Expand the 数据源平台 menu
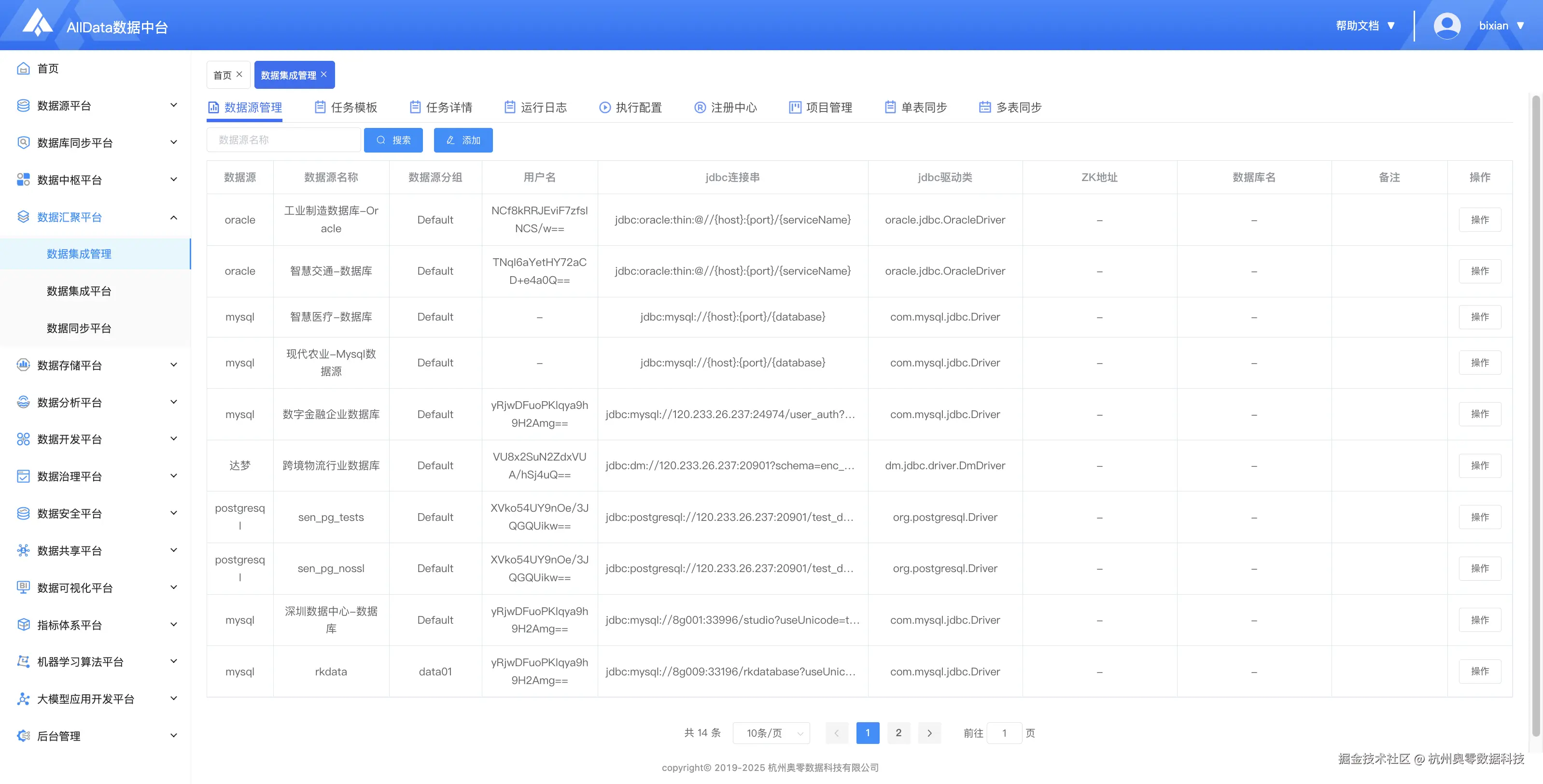Image resolution: width=1543 pixels, height=784 pixels. coord(174,105)
